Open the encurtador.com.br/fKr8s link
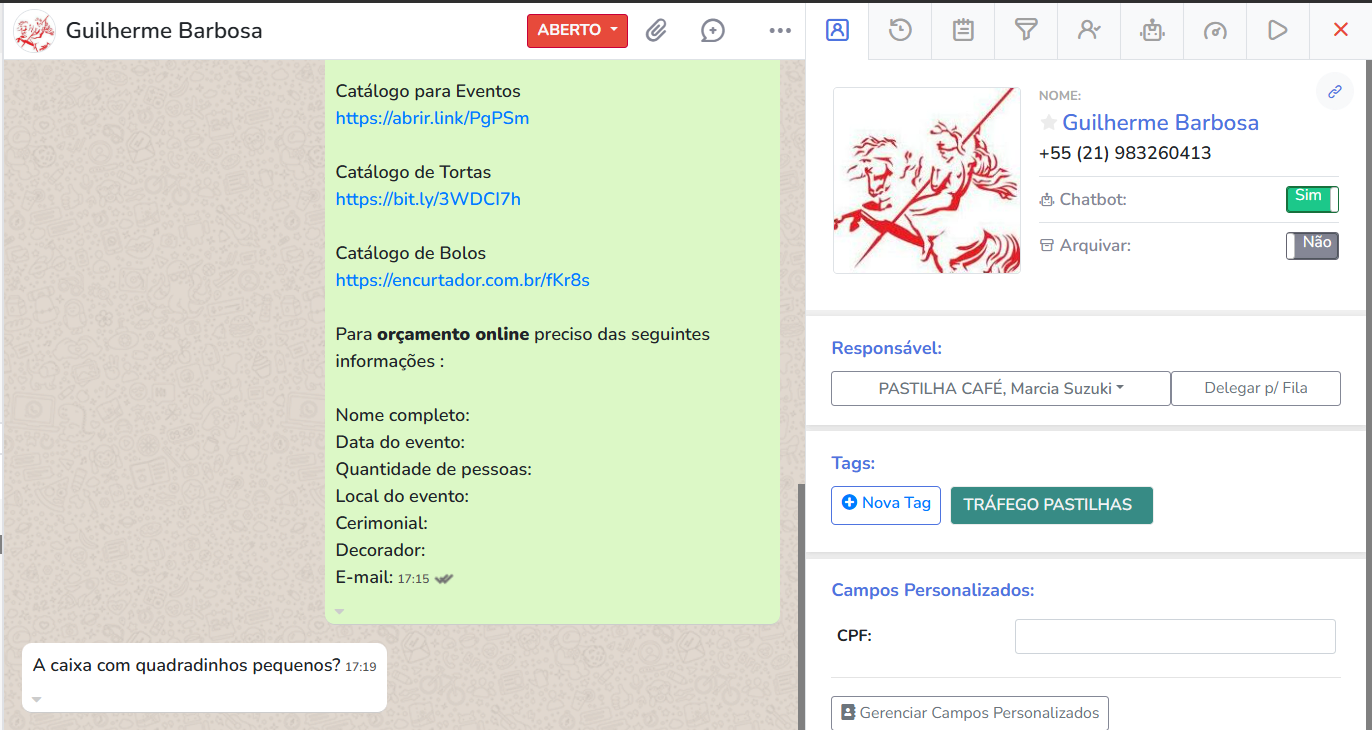The width and height of the screenshot is (1372, 730). point(463,280)
